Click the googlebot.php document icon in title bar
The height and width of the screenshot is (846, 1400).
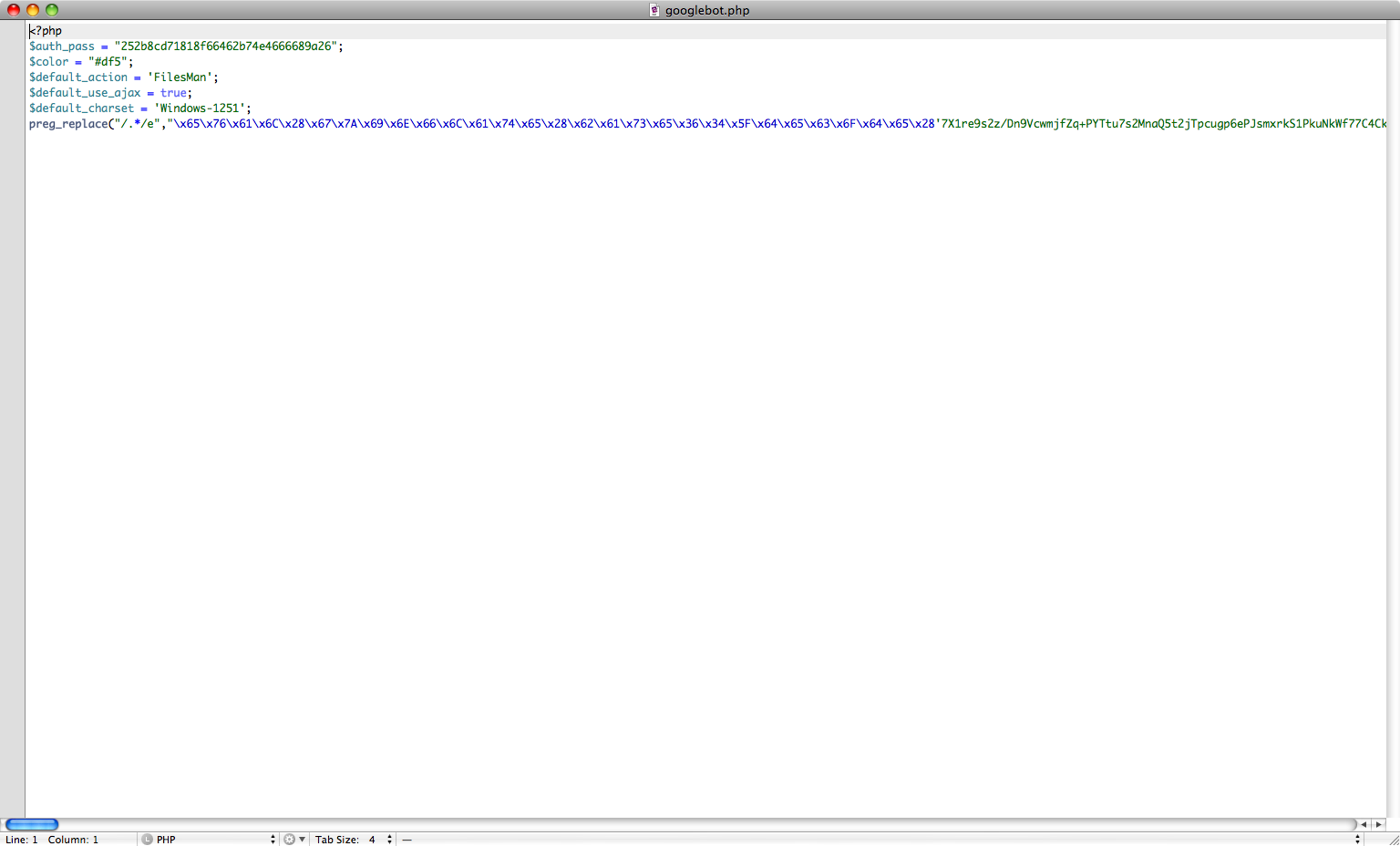coord(654,10)
